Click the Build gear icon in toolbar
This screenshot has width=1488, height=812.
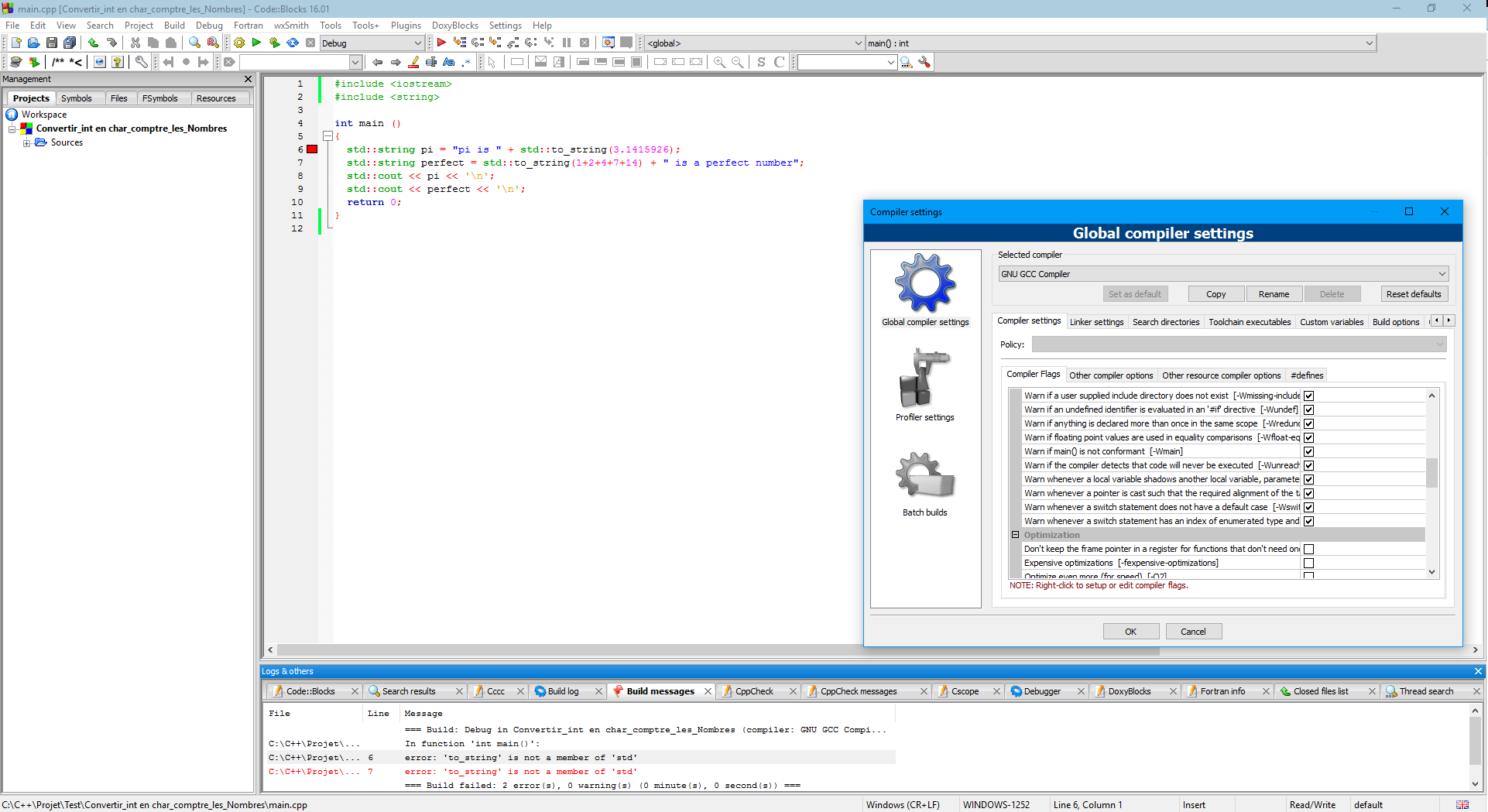coord(239,43)
